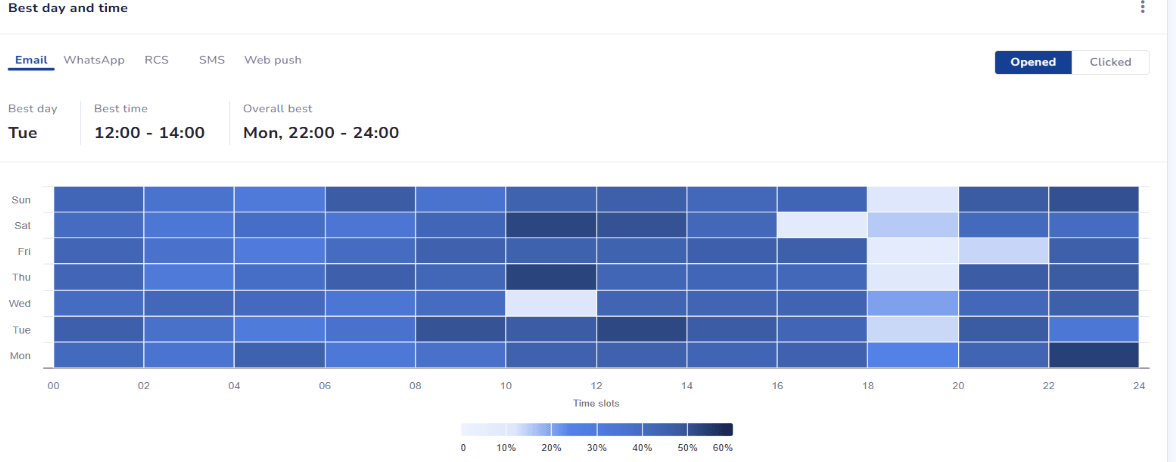
Task: Switch to the Email channel tab
Action: click(x=31, y=60)
